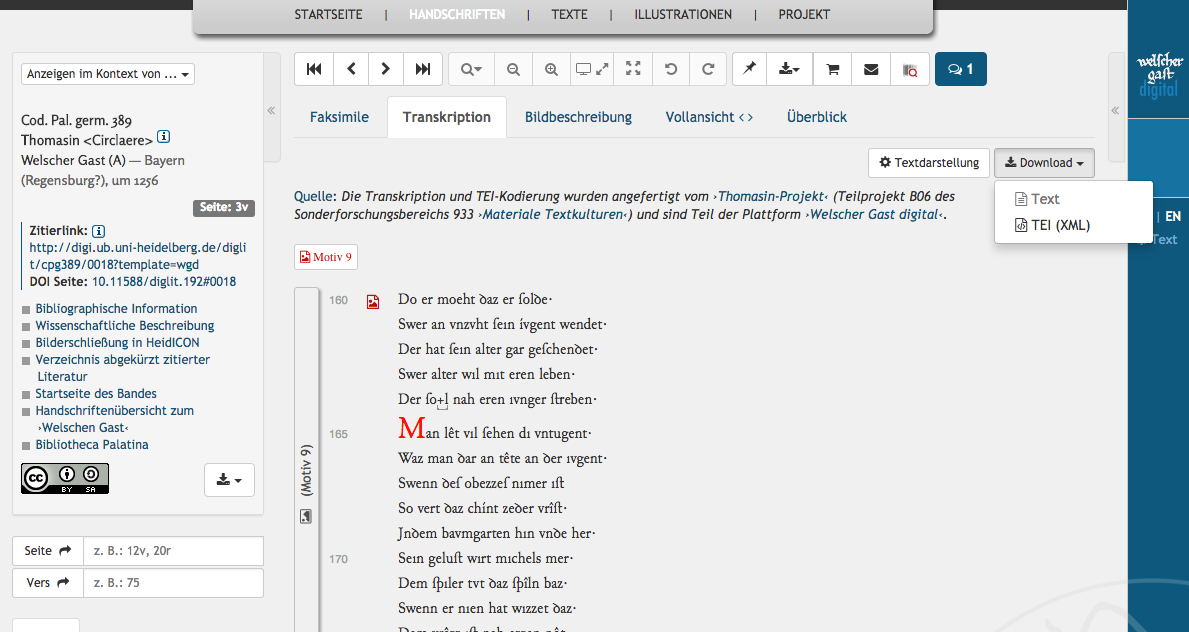This screenshot has height=632, width=1189.
Task: Click the Welscher Gast digital logo
Action: tap(1159, 76)
